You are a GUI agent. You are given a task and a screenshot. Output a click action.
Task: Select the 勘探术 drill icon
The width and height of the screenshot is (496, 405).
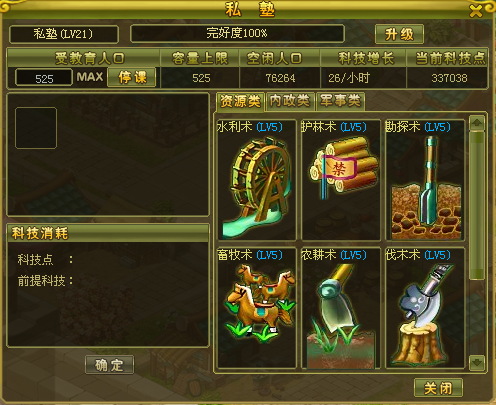tap(426, 187)
